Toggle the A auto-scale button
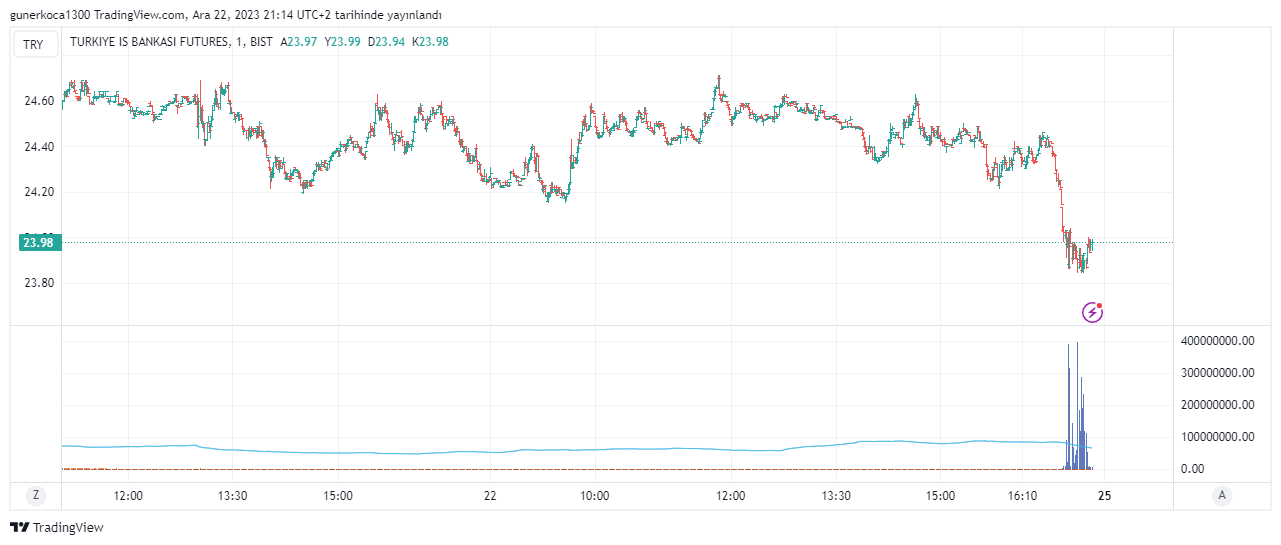 coord(1221,495)
